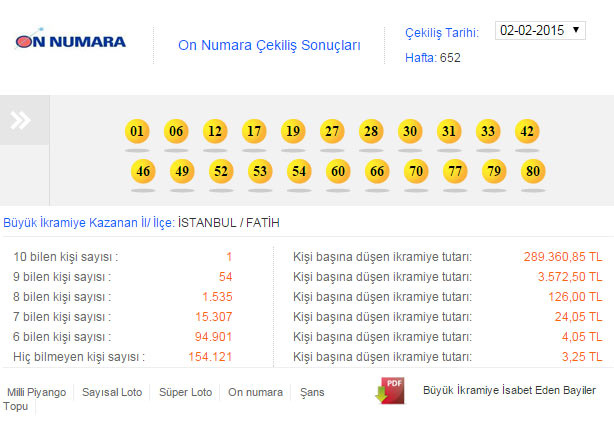
Task: Select the yellow ball numbered 60
Action: coord(338,171)
